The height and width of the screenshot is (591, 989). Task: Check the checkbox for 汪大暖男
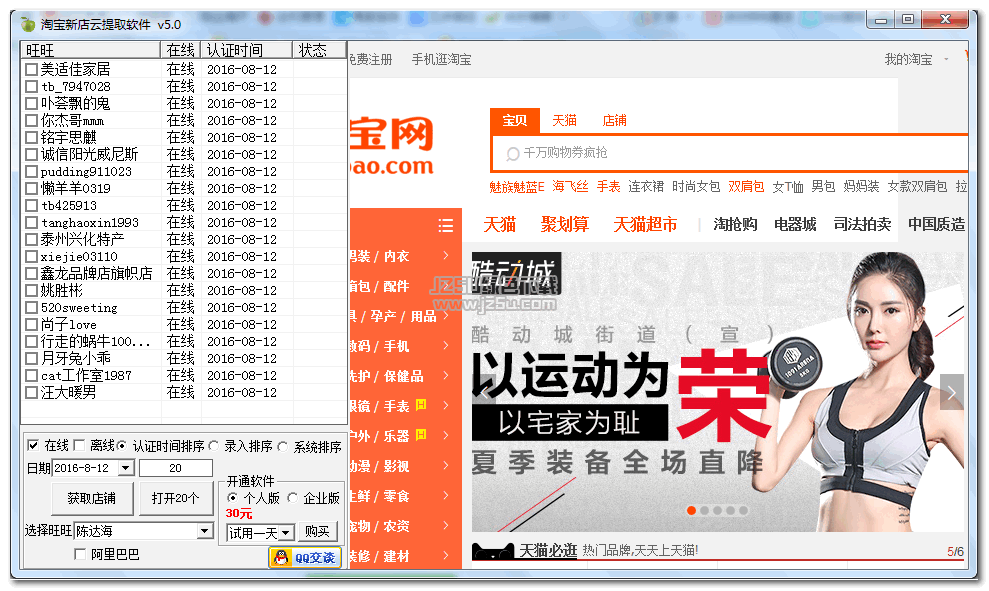(32, 393)
